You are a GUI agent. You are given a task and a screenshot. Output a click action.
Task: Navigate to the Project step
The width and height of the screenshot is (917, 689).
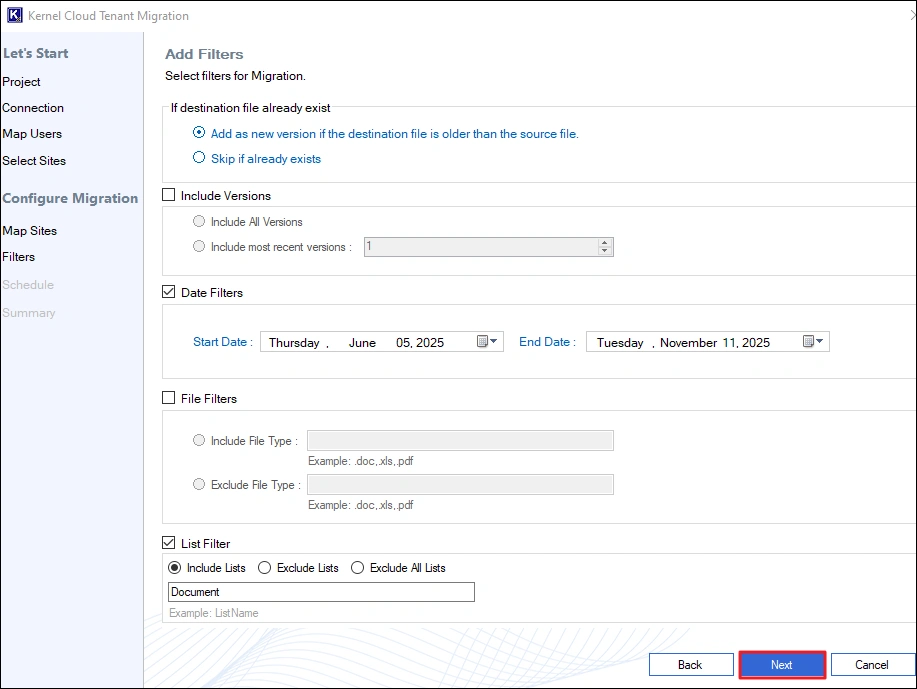pyautogui.click(x=22, y=81)
